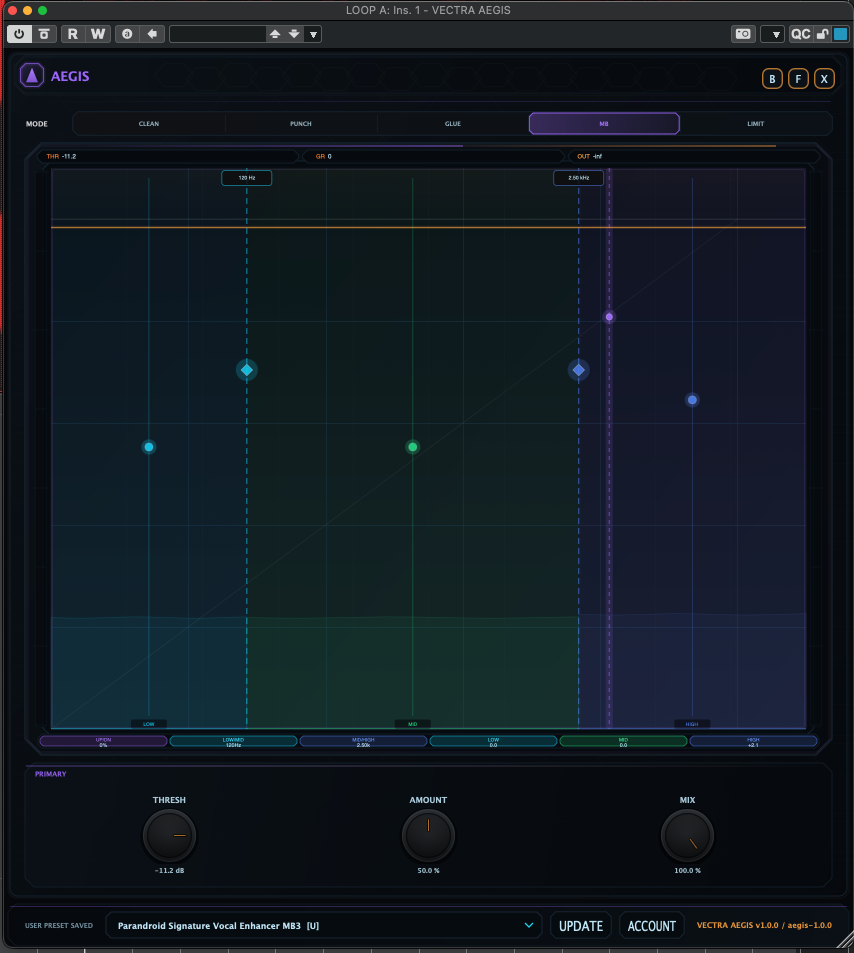
Task: Open the dropdown beside the camera icon
Action: click(773, 34)
